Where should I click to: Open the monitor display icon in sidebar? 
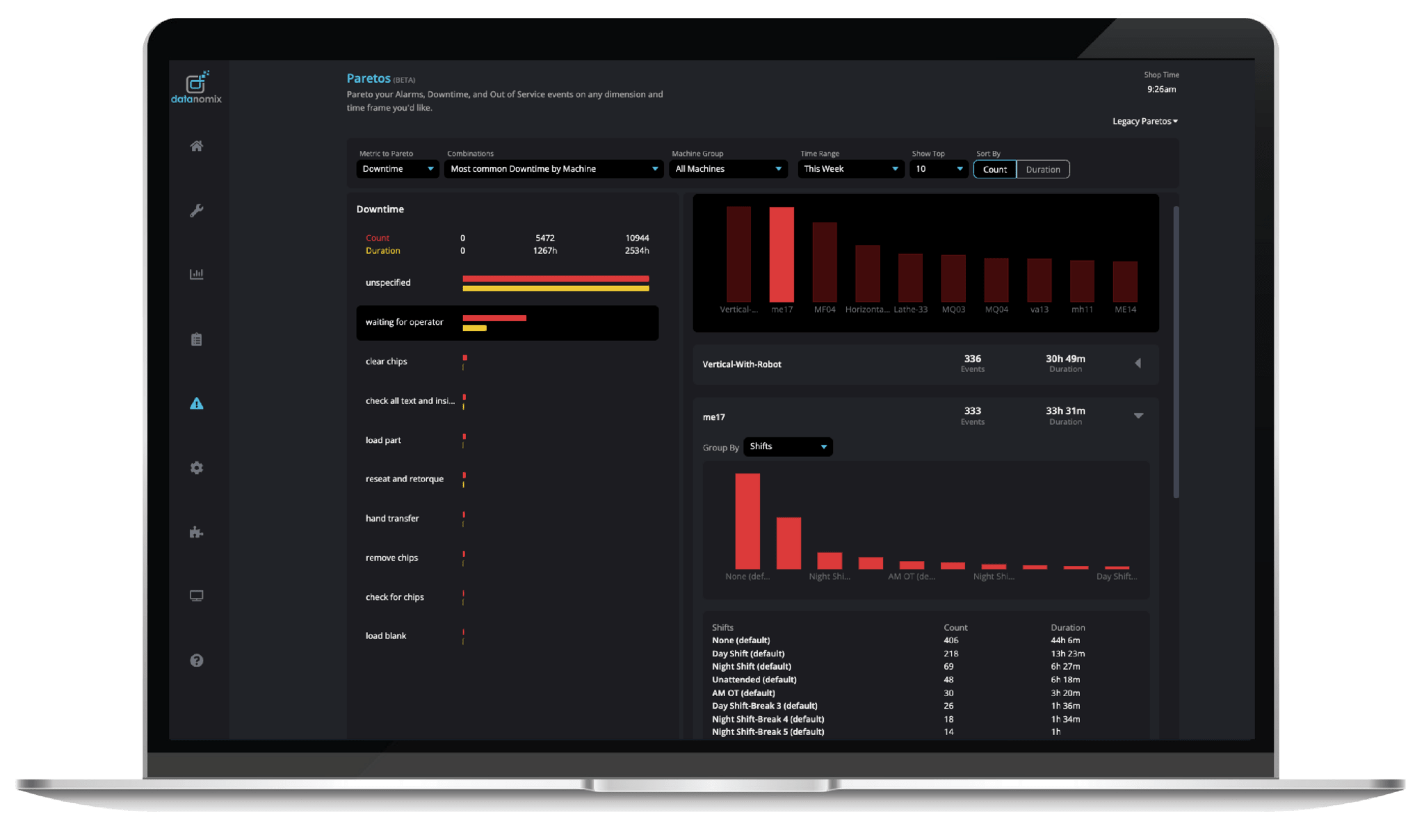197,596
